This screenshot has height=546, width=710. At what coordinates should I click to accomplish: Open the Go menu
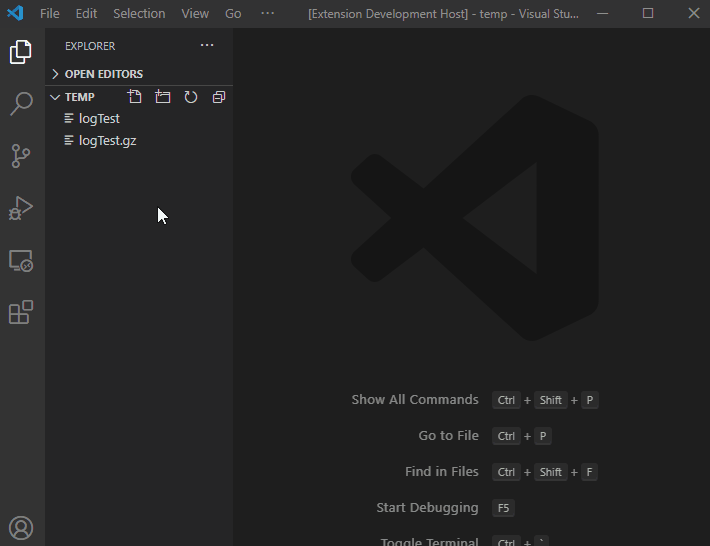(233, 14)
